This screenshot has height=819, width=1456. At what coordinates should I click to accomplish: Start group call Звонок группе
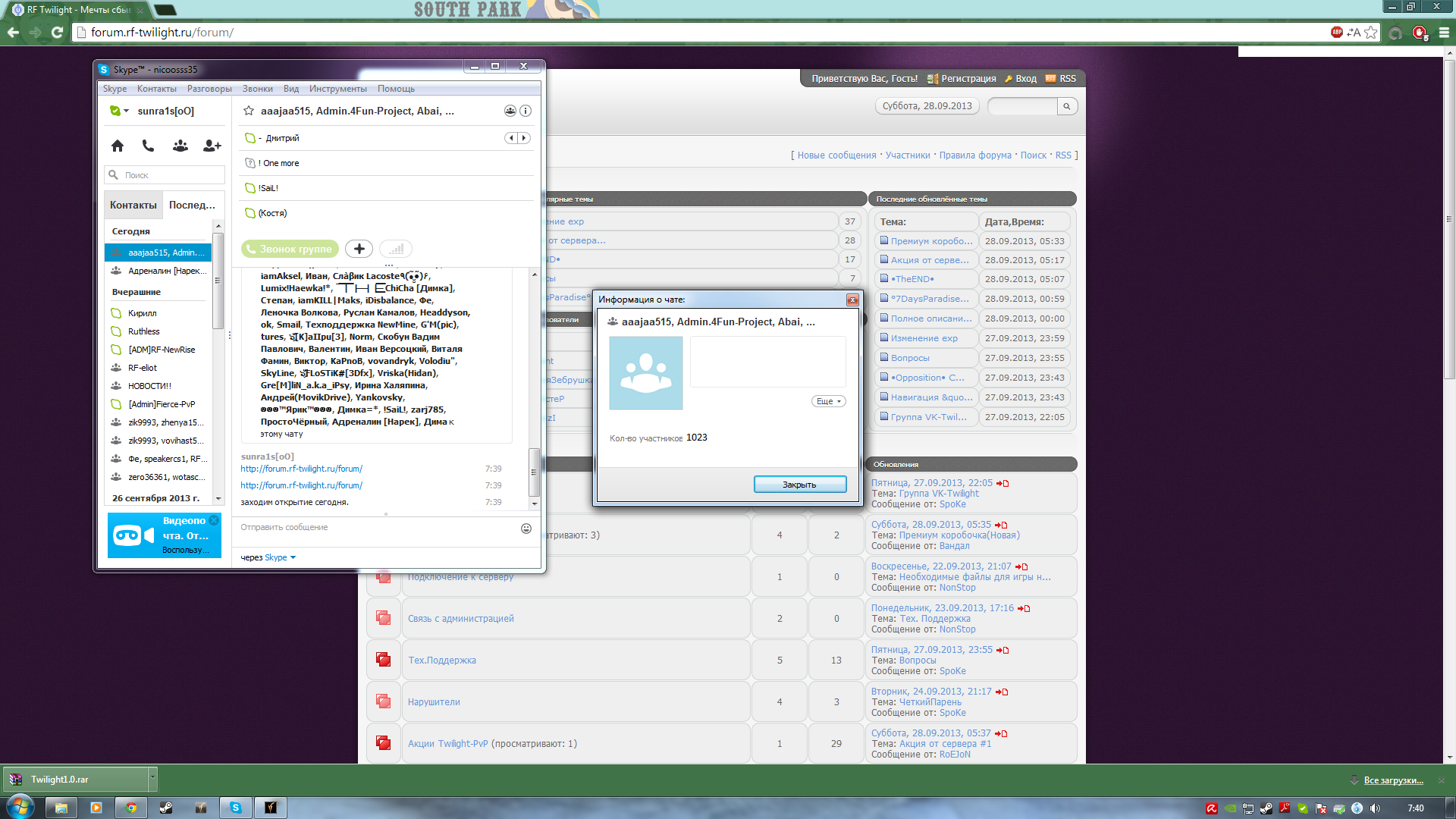click(290, 249)
